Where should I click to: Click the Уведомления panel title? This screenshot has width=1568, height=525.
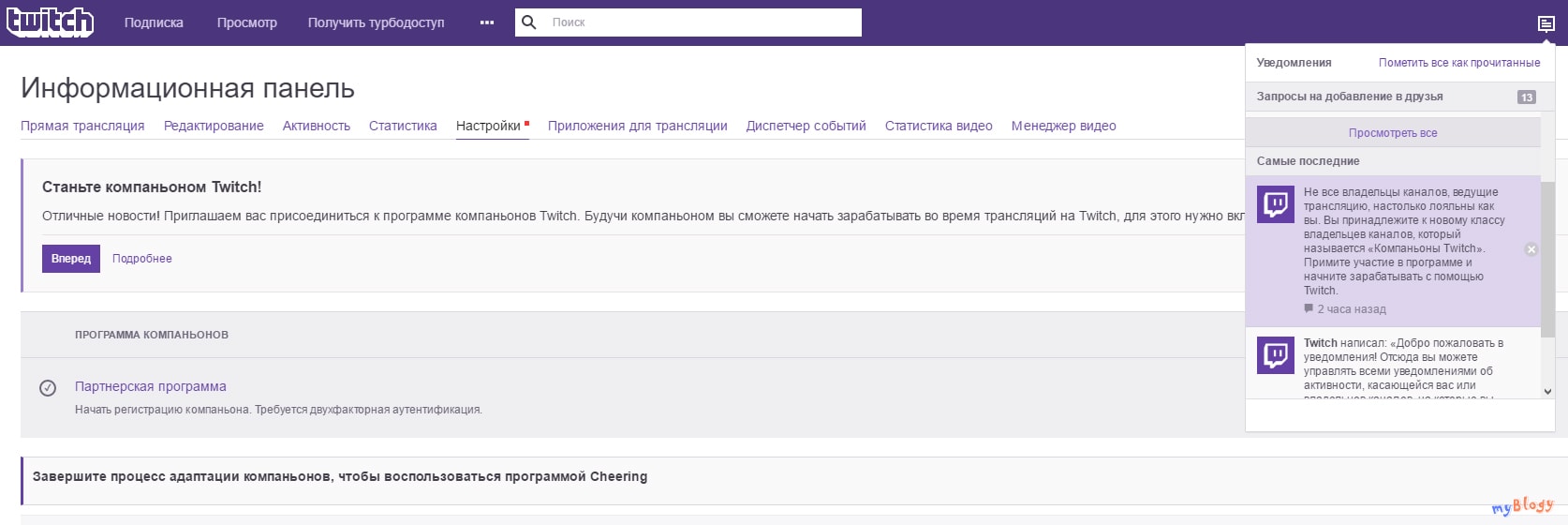(1294, 63)
